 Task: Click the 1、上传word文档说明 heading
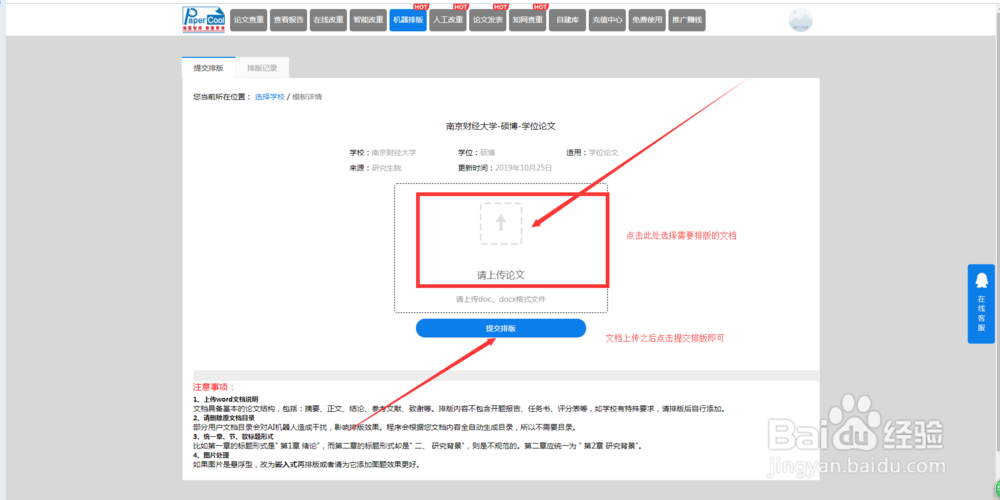click(226, 399)
